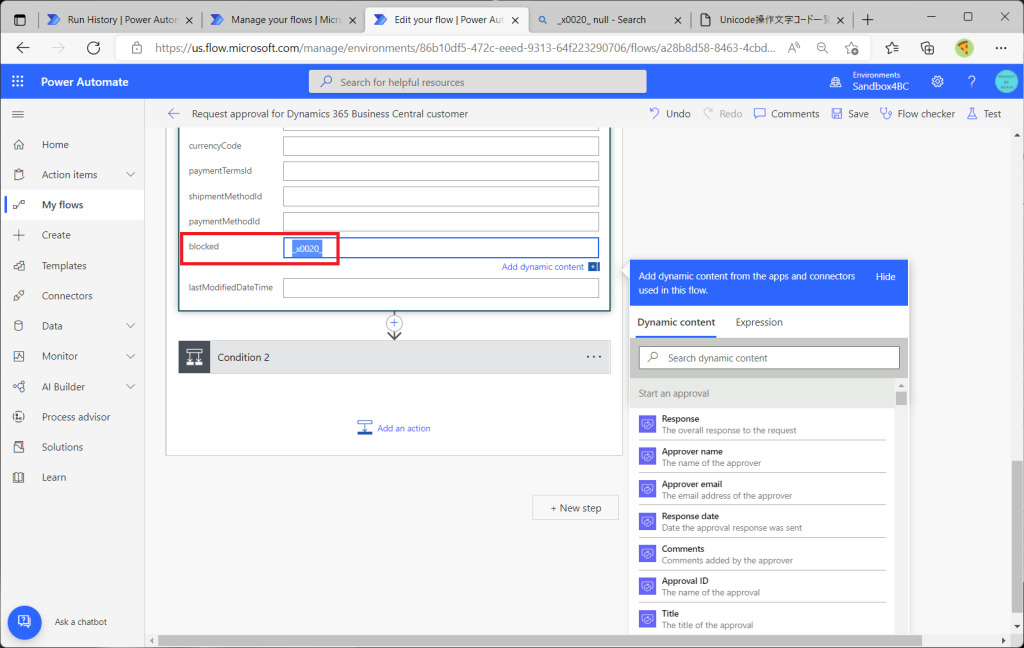Switch to the Expression tab

tap(759, 323)
